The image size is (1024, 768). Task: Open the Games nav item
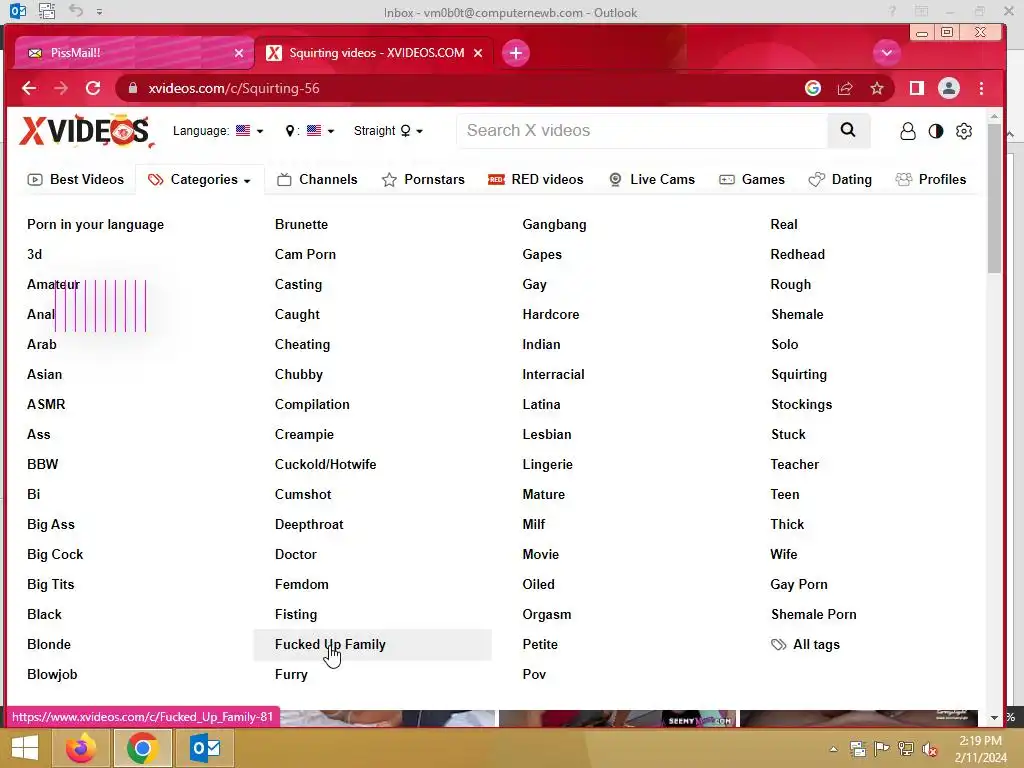(x=752, y=180)
